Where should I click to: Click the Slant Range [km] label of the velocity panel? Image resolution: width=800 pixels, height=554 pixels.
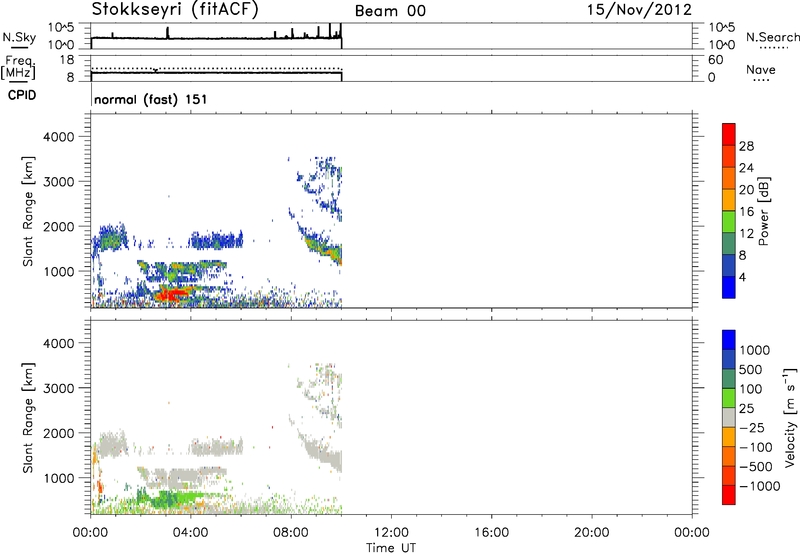click(28, 418)
